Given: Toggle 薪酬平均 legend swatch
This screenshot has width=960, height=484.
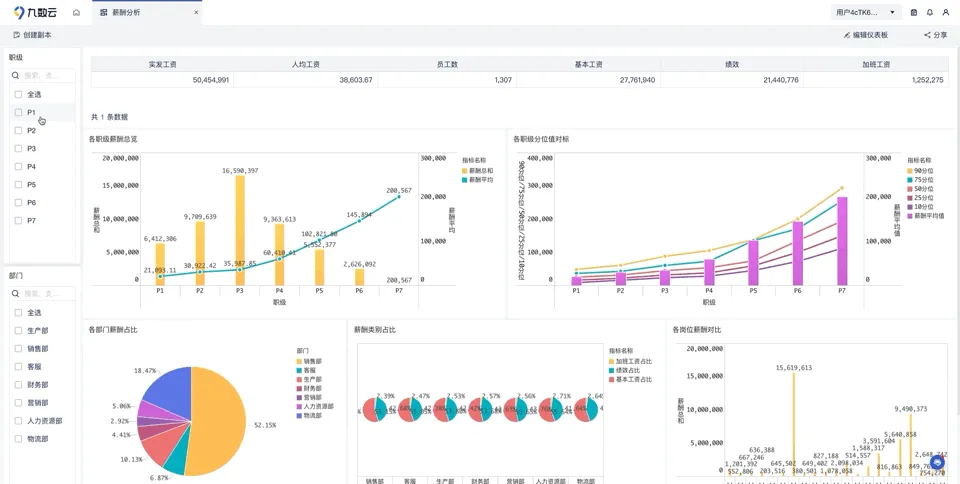Looking at the screenshot, I should (464, 180).
